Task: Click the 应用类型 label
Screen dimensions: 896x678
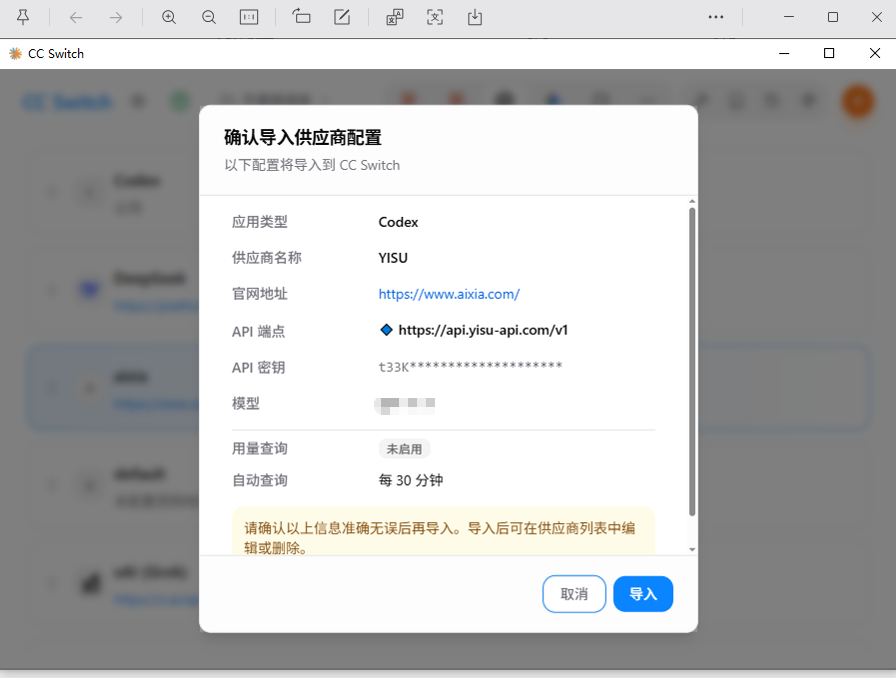Action: click(x=259, y=222)
